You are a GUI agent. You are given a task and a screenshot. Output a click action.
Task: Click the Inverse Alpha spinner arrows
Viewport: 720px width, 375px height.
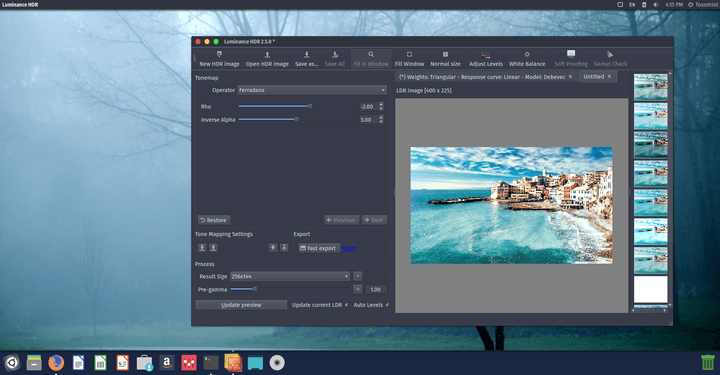tap(381, 120)
